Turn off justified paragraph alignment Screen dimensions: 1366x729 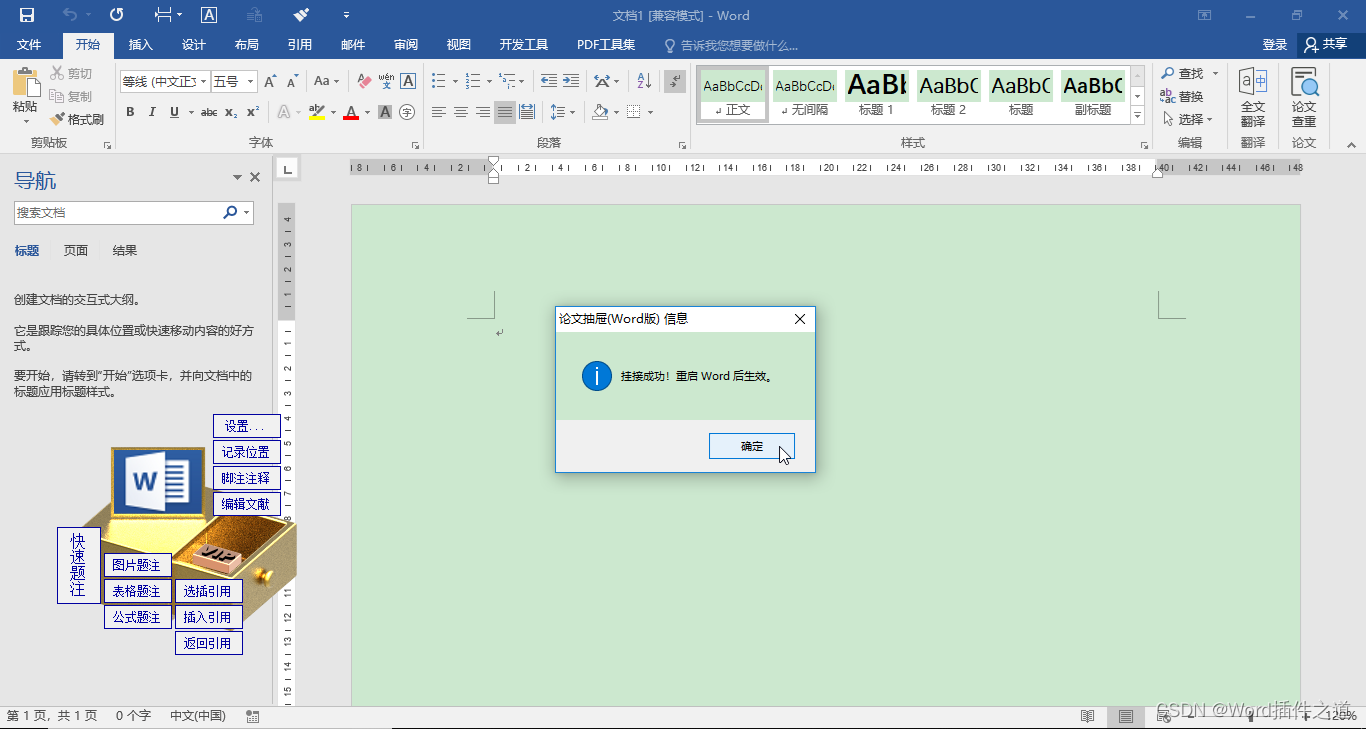tap(505, 112)
